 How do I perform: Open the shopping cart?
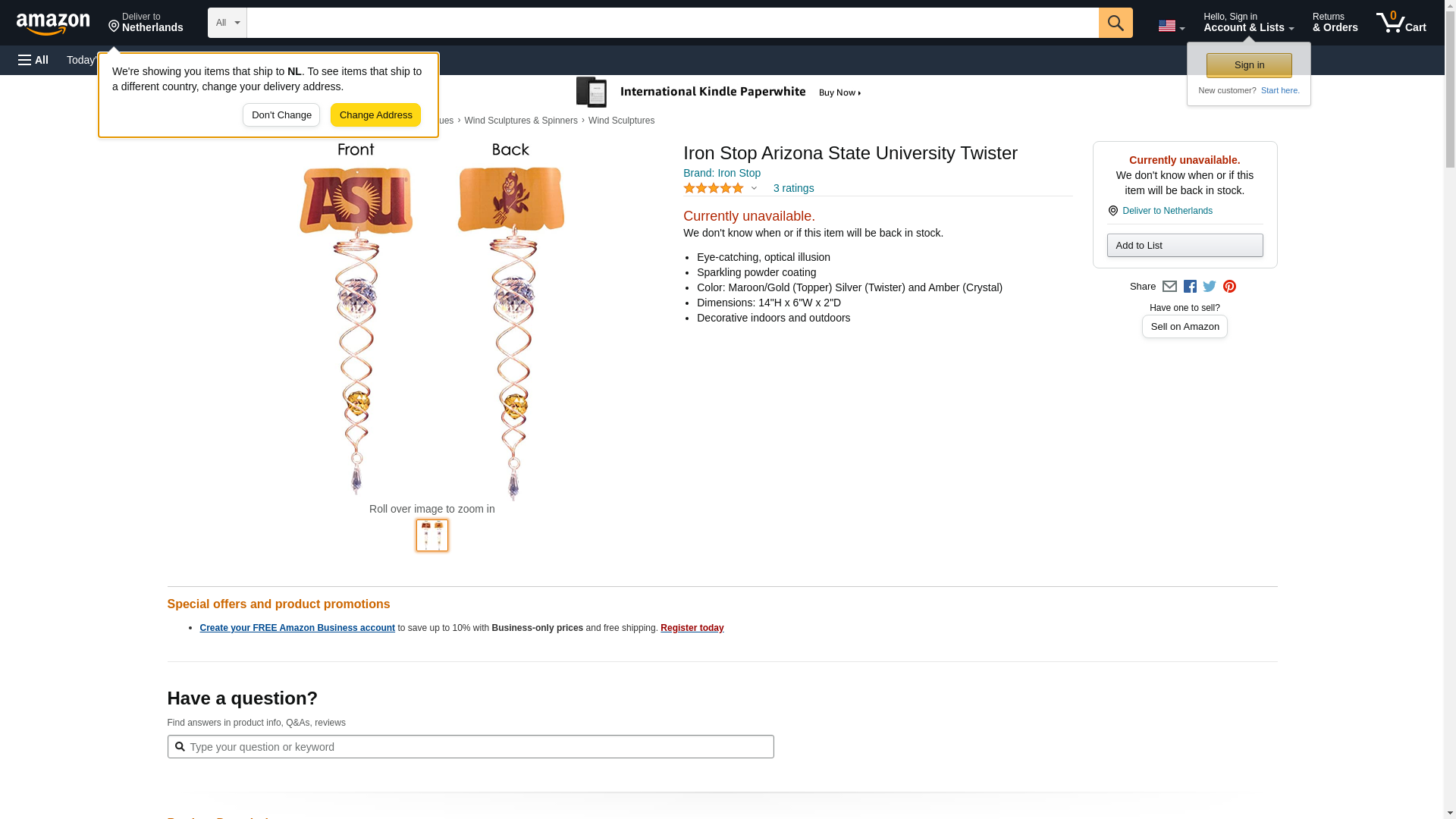click(x=1401, y=23)
